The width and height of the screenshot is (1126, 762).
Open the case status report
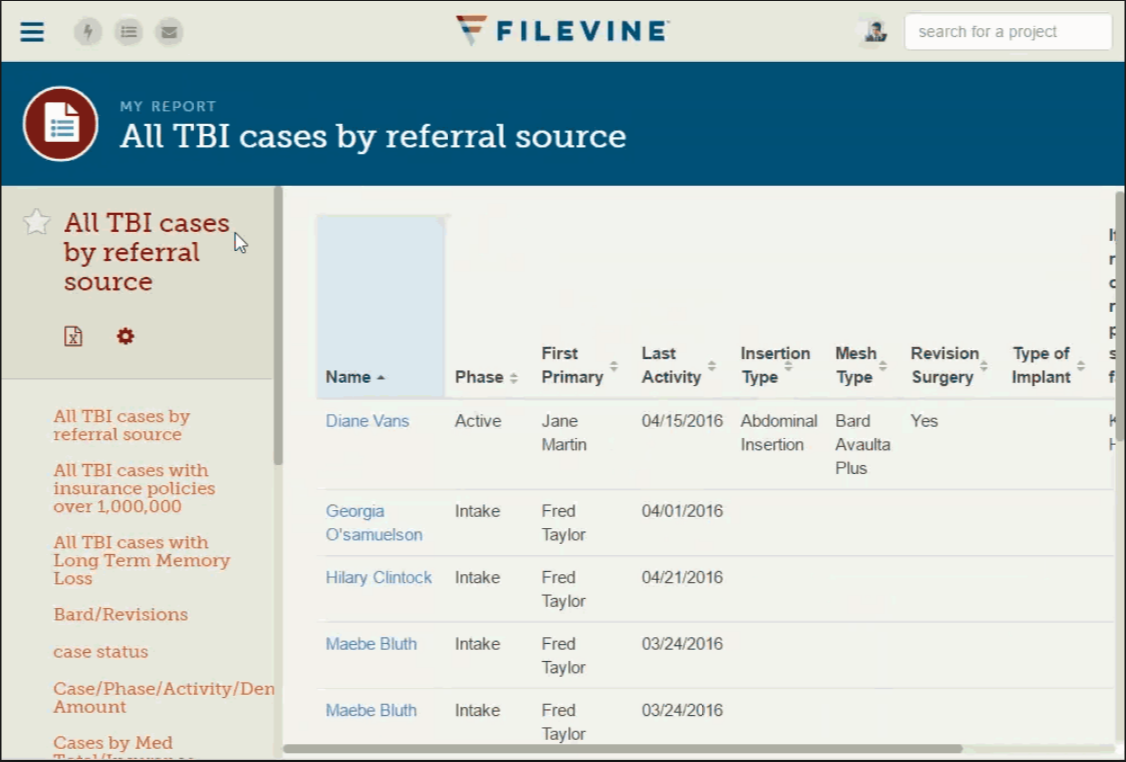[101, 652]
